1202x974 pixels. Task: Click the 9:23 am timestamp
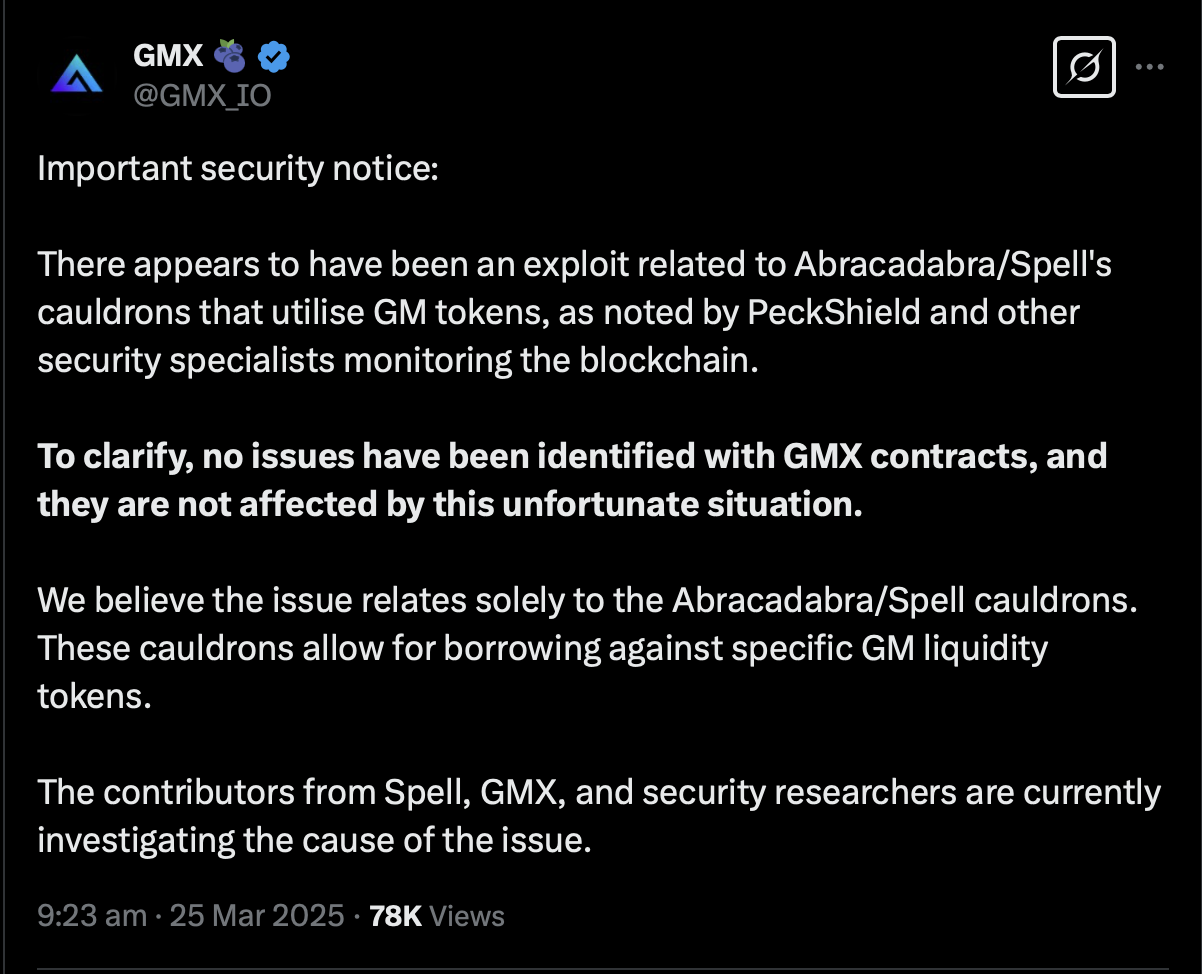(x=92, y=916)
